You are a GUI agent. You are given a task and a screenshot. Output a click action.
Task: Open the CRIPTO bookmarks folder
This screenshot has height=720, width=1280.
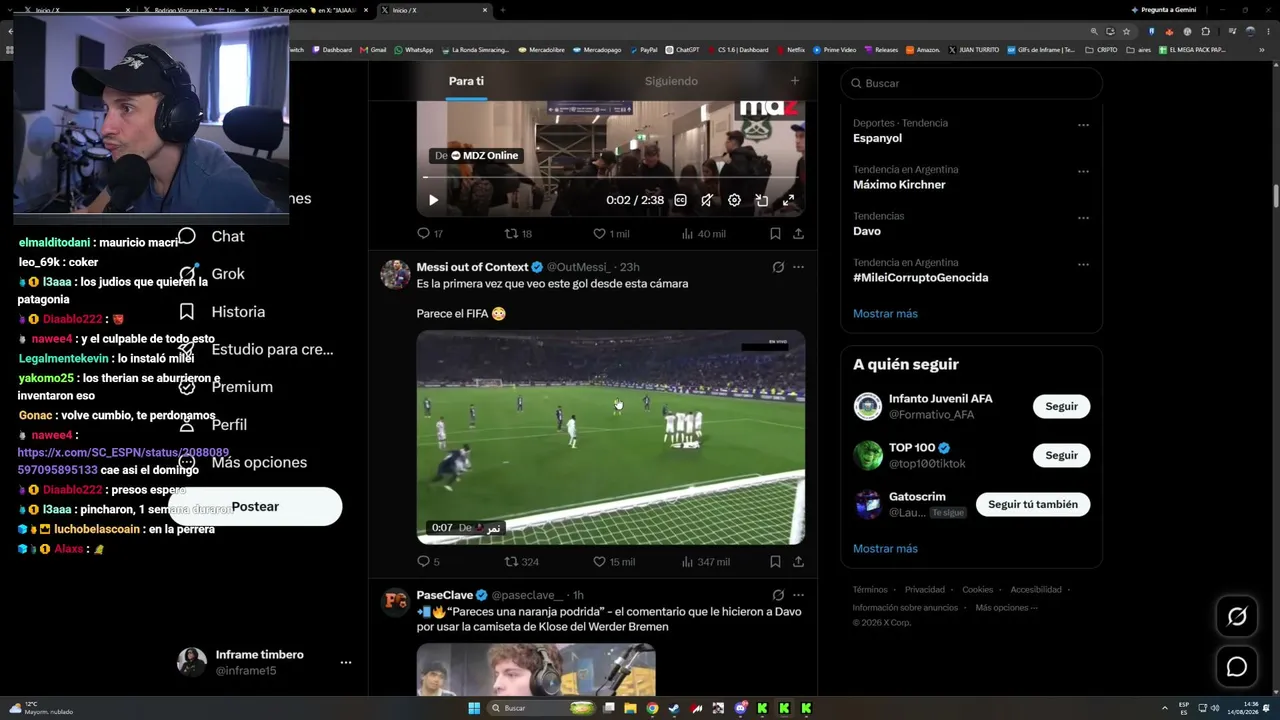click(x=1101, y=50)
